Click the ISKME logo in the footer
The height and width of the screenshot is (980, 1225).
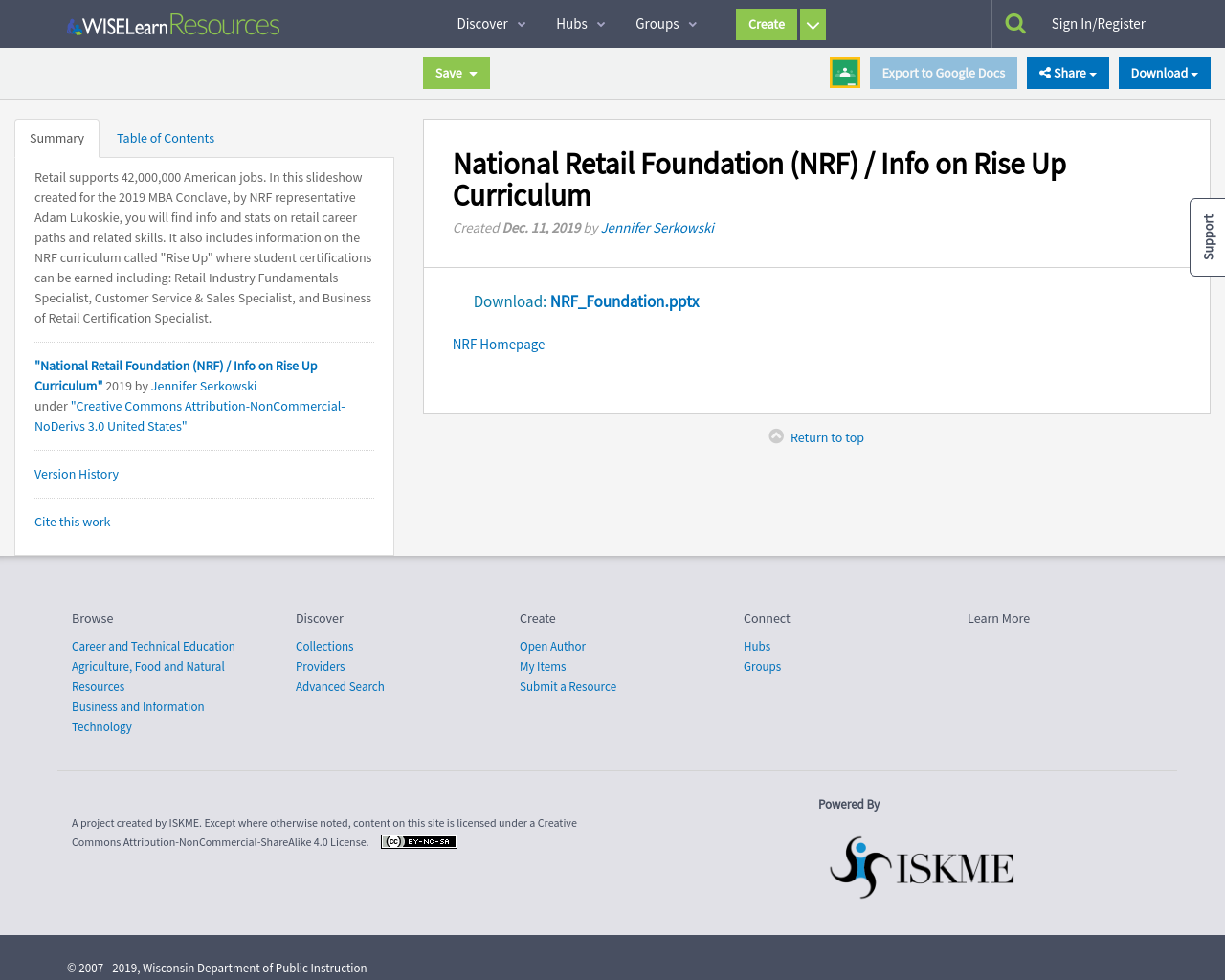(x=921, y=867)
